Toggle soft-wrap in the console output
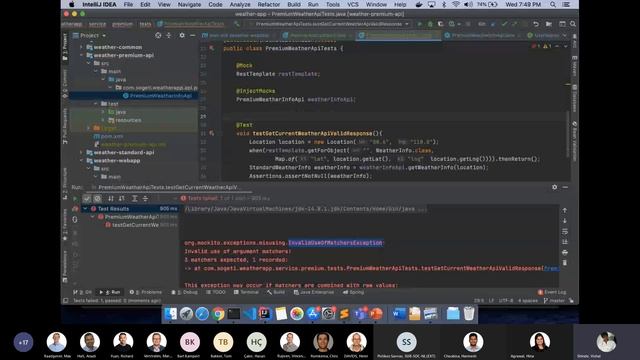The width and height of the screenshot is (640, 360). 564,231
